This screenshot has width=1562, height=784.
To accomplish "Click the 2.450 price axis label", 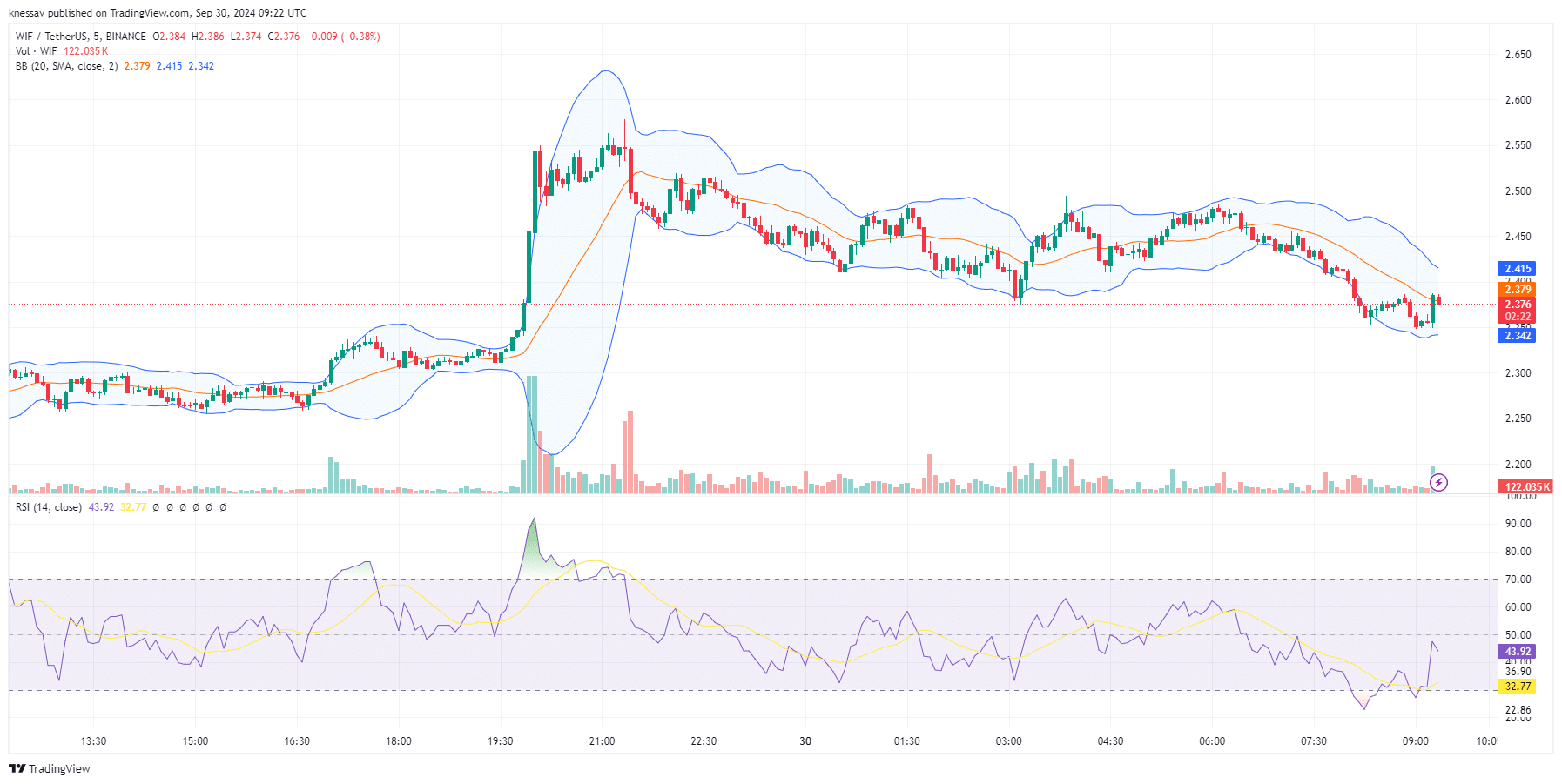I will point(1518,237).
